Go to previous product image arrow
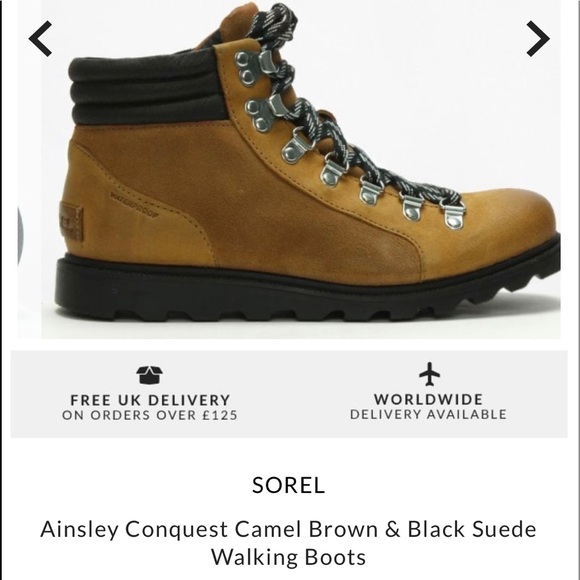 pos(40,38)
